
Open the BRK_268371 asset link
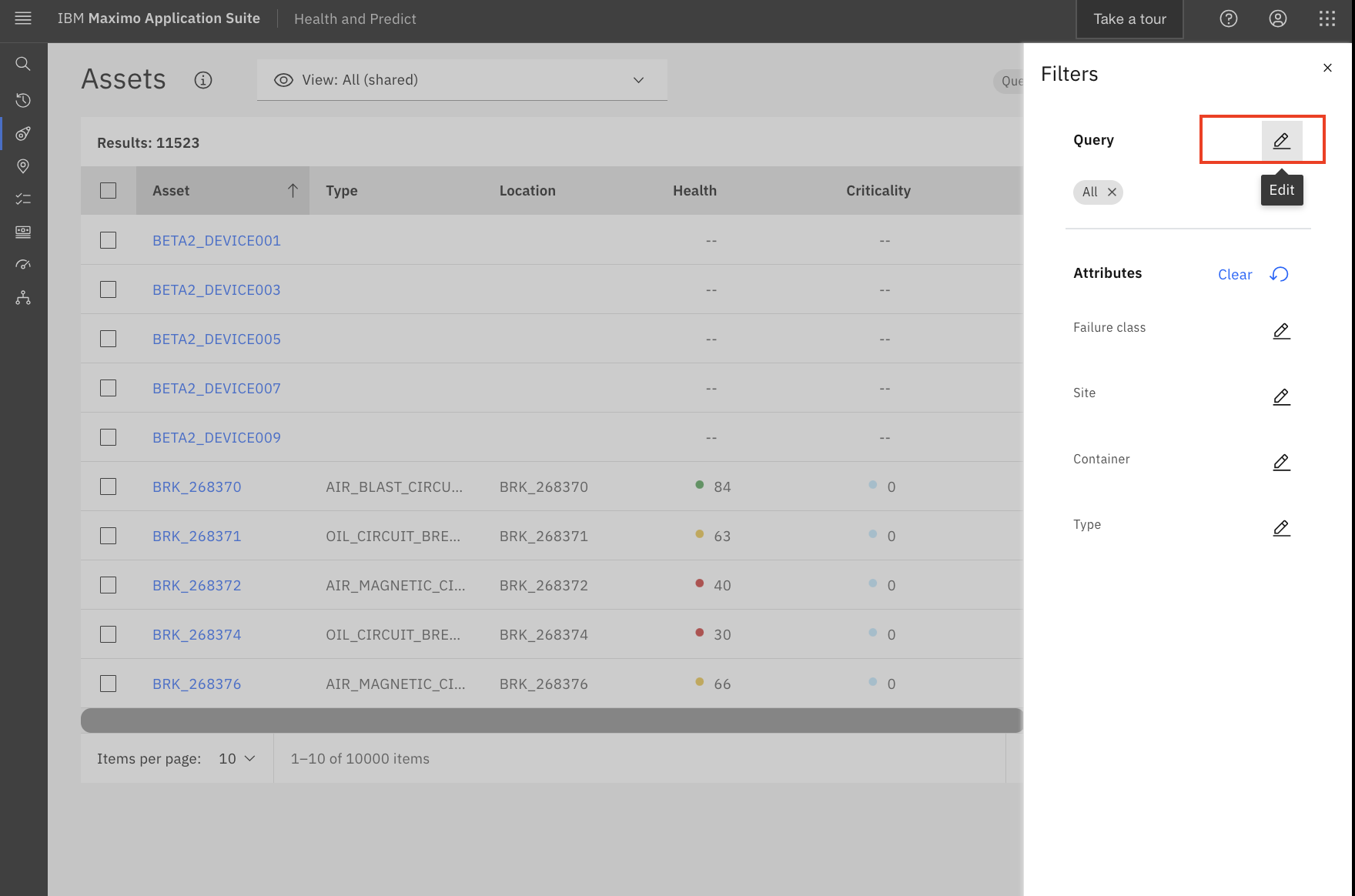pos(197,537)
